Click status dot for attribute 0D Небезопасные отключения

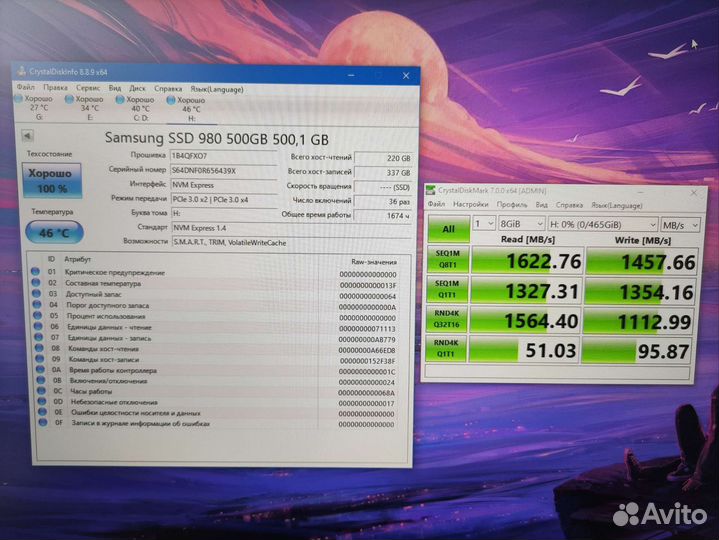click(x=42, y=402)
